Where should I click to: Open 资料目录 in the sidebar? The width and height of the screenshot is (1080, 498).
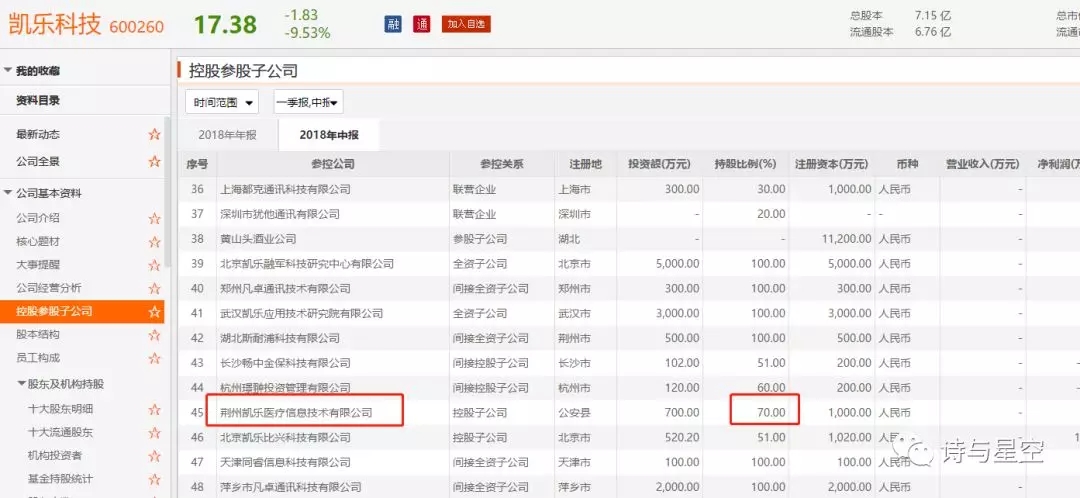point(38,100)
